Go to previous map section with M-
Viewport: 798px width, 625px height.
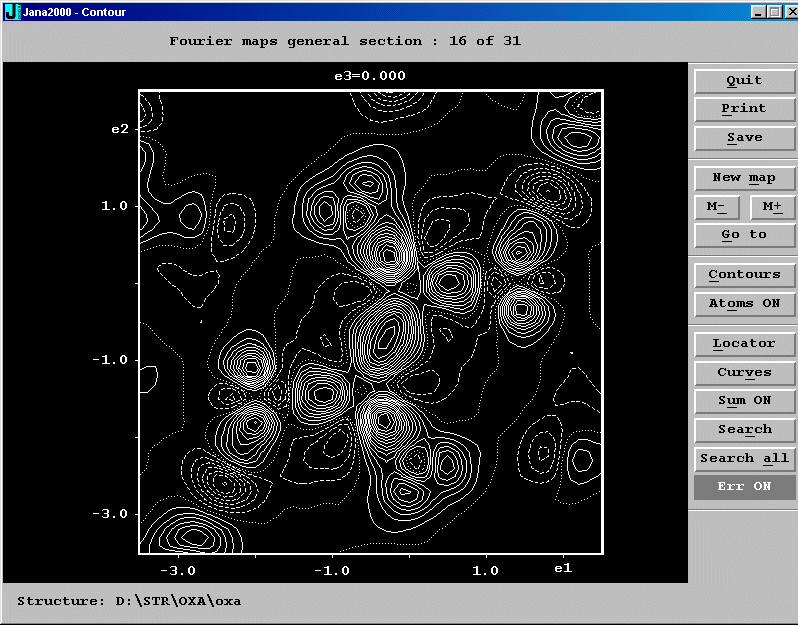tap(717, 207)
